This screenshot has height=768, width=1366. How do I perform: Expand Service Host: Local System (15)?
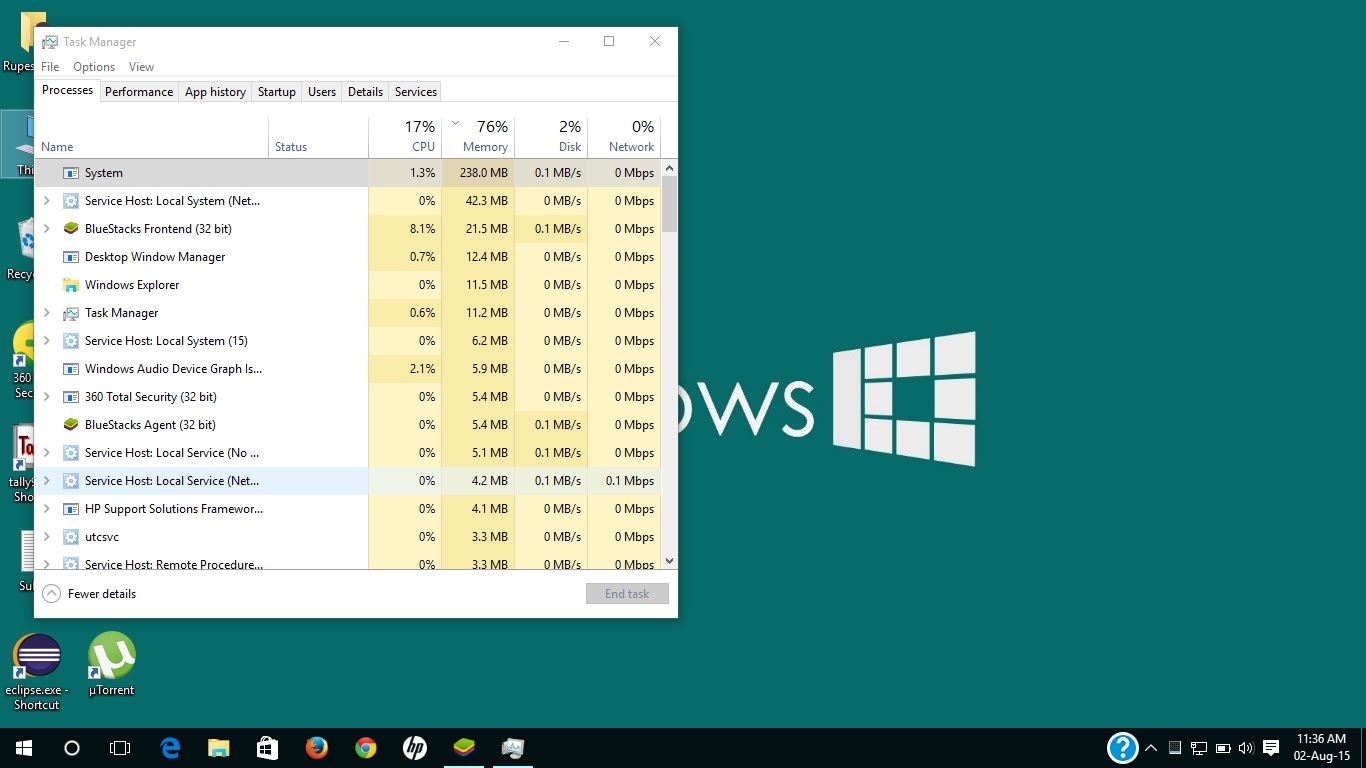(x=46, y=341)
